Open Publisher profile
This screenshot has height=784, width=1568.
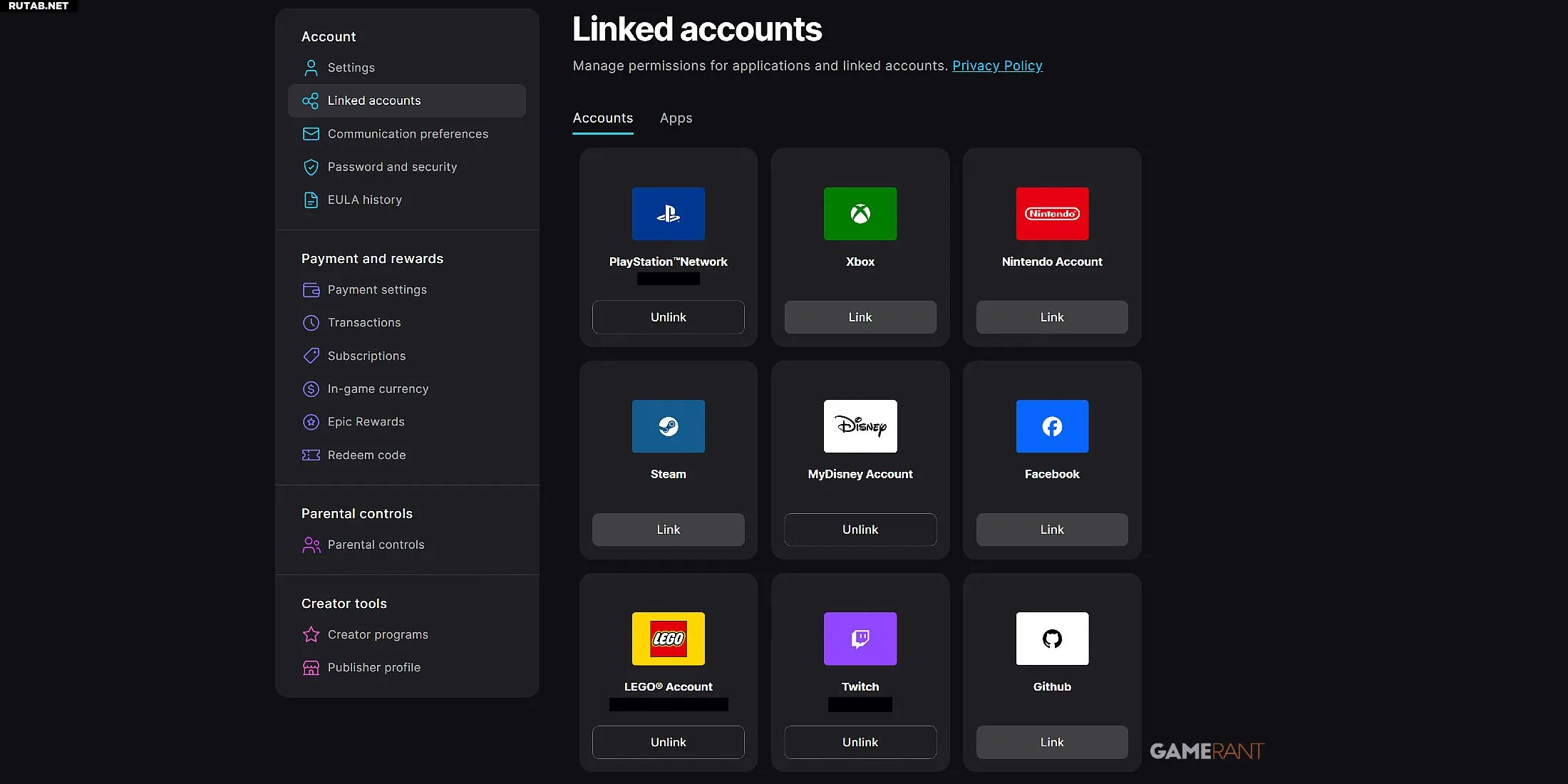tap(406, 668)
